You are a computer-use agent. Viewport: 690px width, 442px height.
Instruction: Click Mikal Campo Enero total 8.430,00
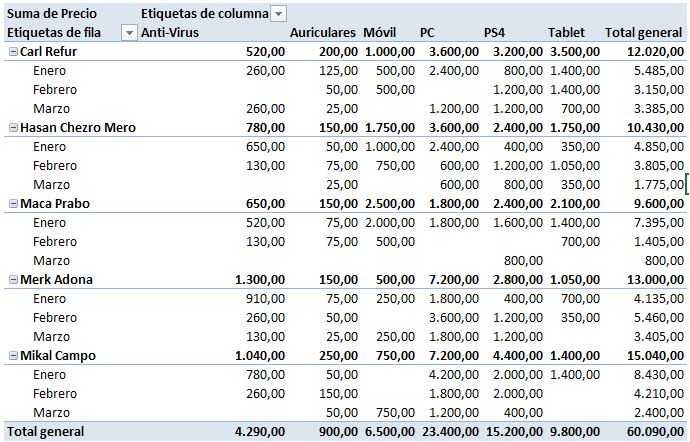659,375
